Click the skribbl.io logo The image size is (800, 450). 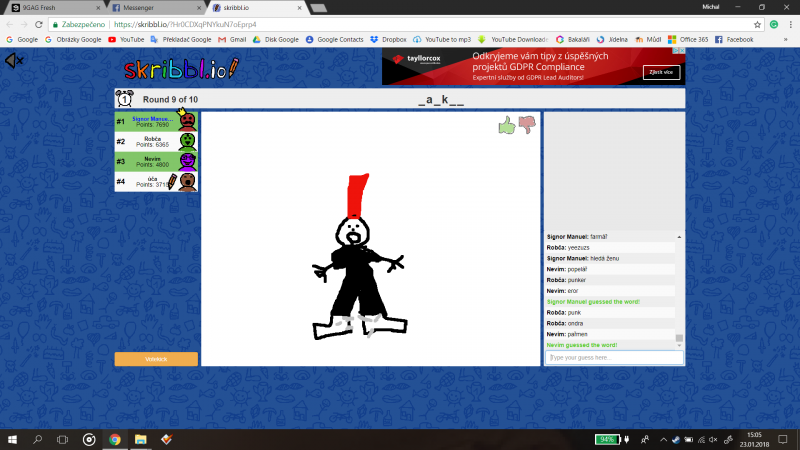181,68
